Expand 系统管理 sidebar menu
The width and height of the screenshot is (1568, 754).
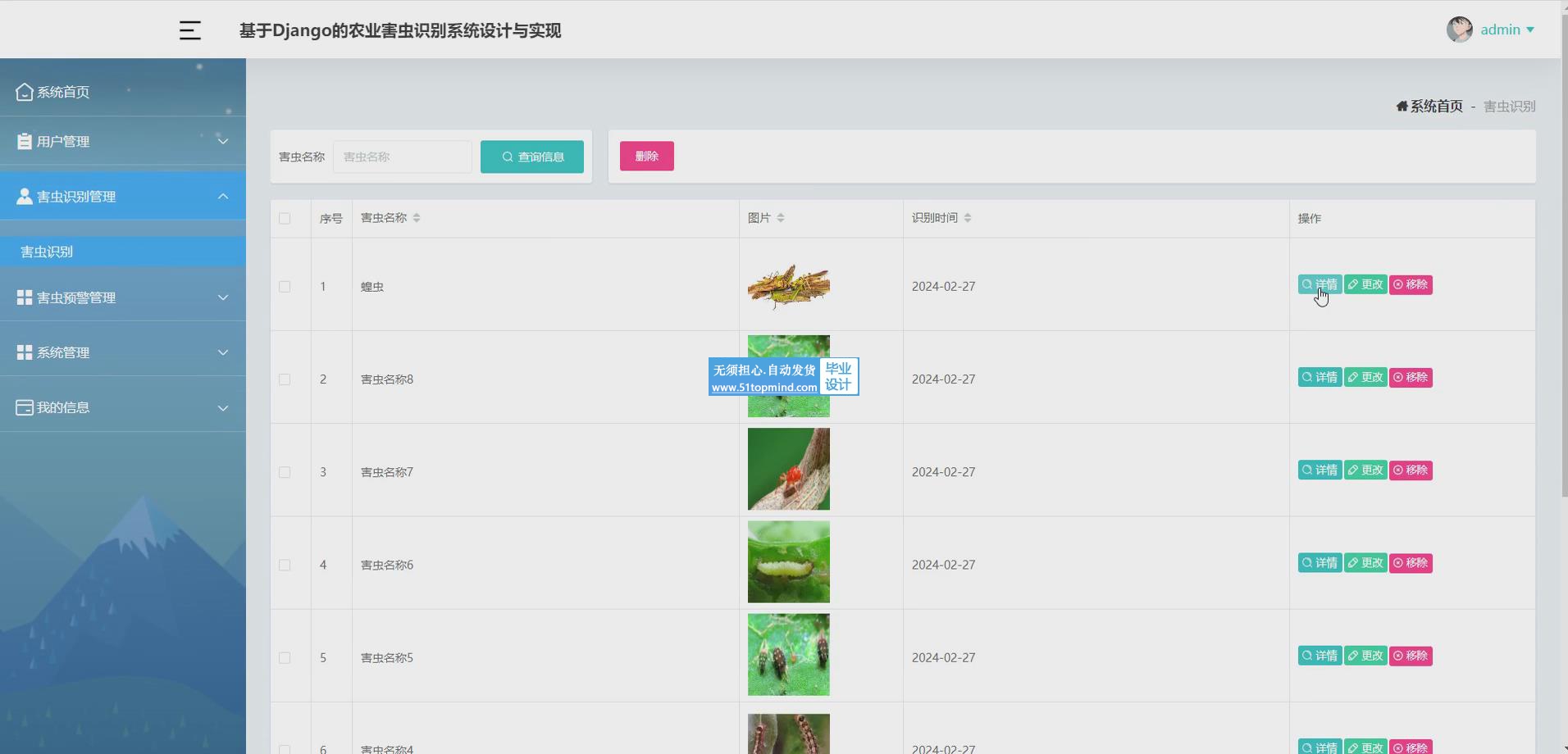(x=123, y=352)
